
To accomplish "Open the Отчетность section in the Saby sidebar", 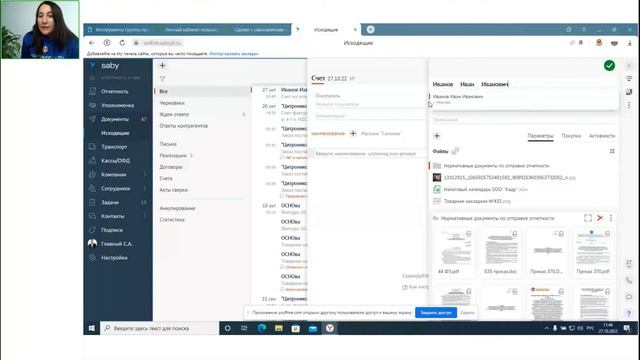I will pyautogui.click(x=115, y=91).
